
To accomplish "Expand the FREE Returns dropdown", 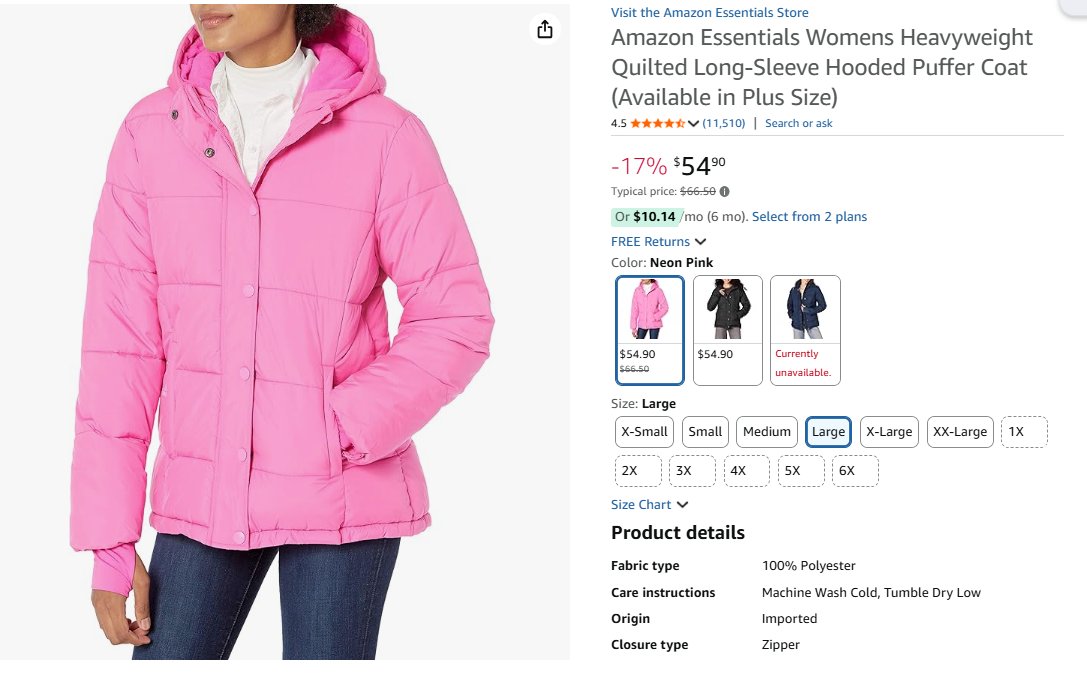I will pos(700,242).
